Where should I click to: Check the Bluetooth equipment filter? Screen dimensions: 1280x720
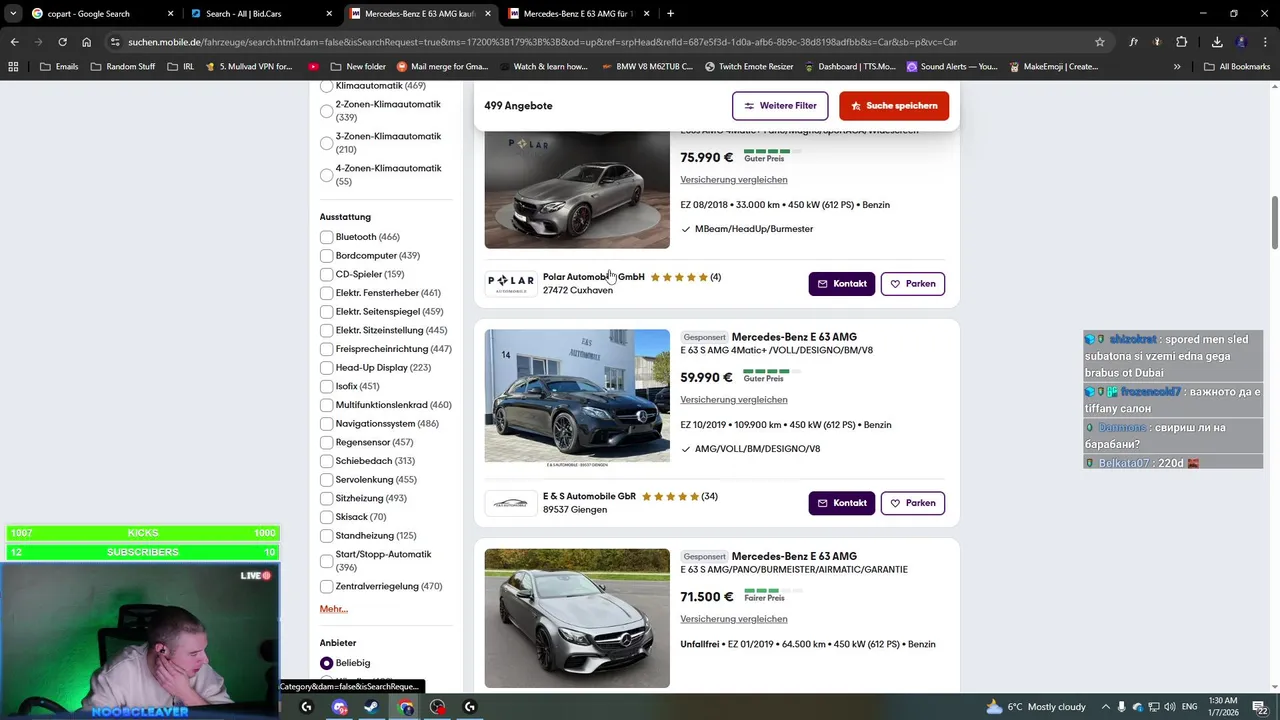point(326,237)
